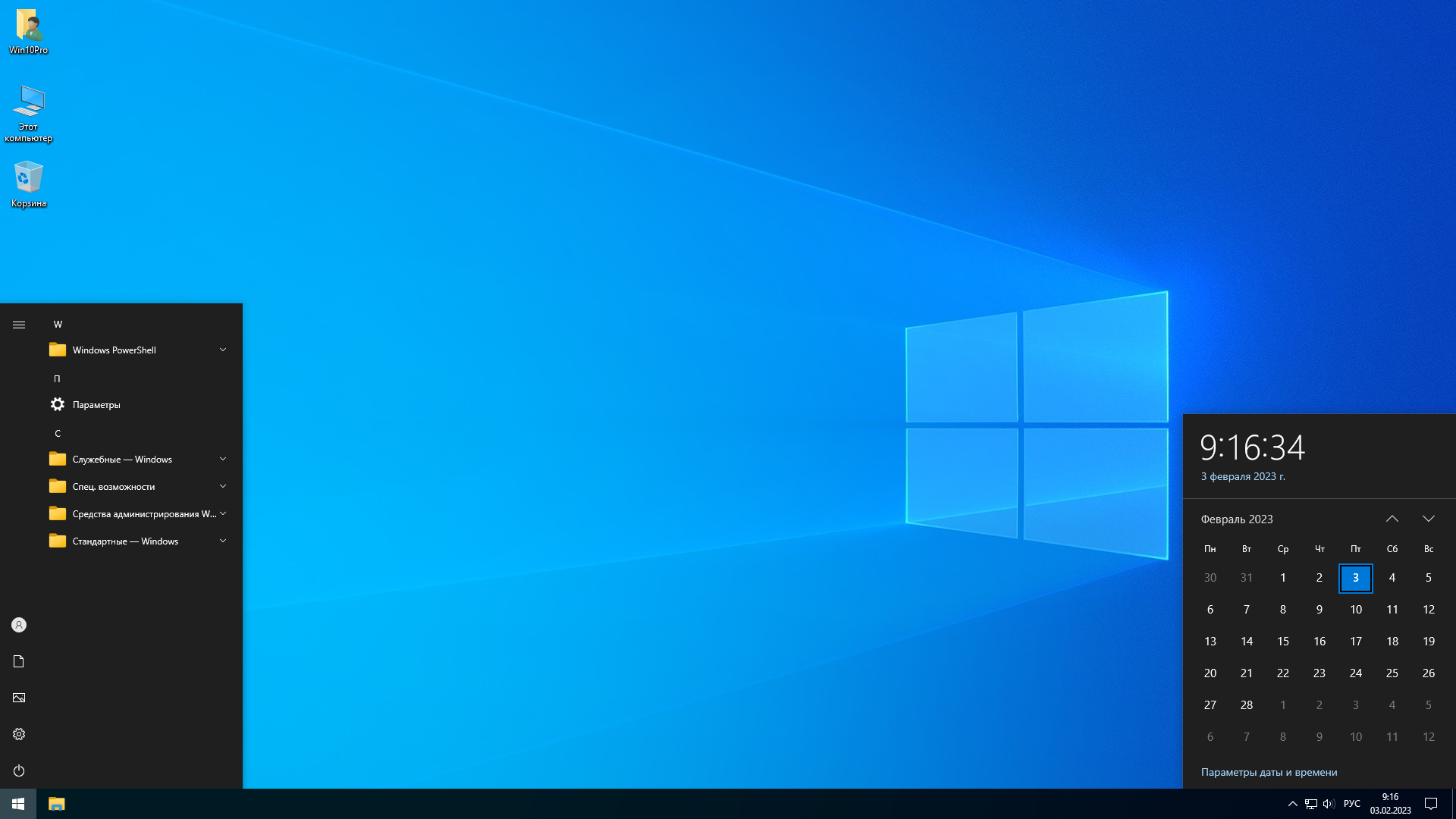The height and width of the screenshot is (819, 1456).
Task: Go to previous month in calendar
Action: click(x=1392, y=519)
